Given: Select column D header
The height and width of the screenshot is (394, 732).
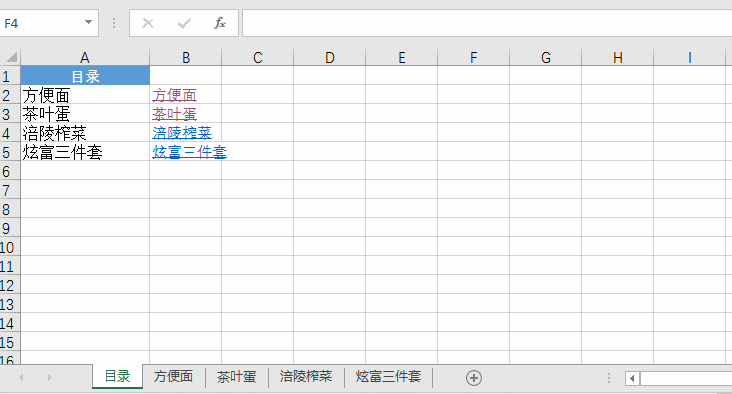Looking at the screenshot, I should (x=330, y=57).
